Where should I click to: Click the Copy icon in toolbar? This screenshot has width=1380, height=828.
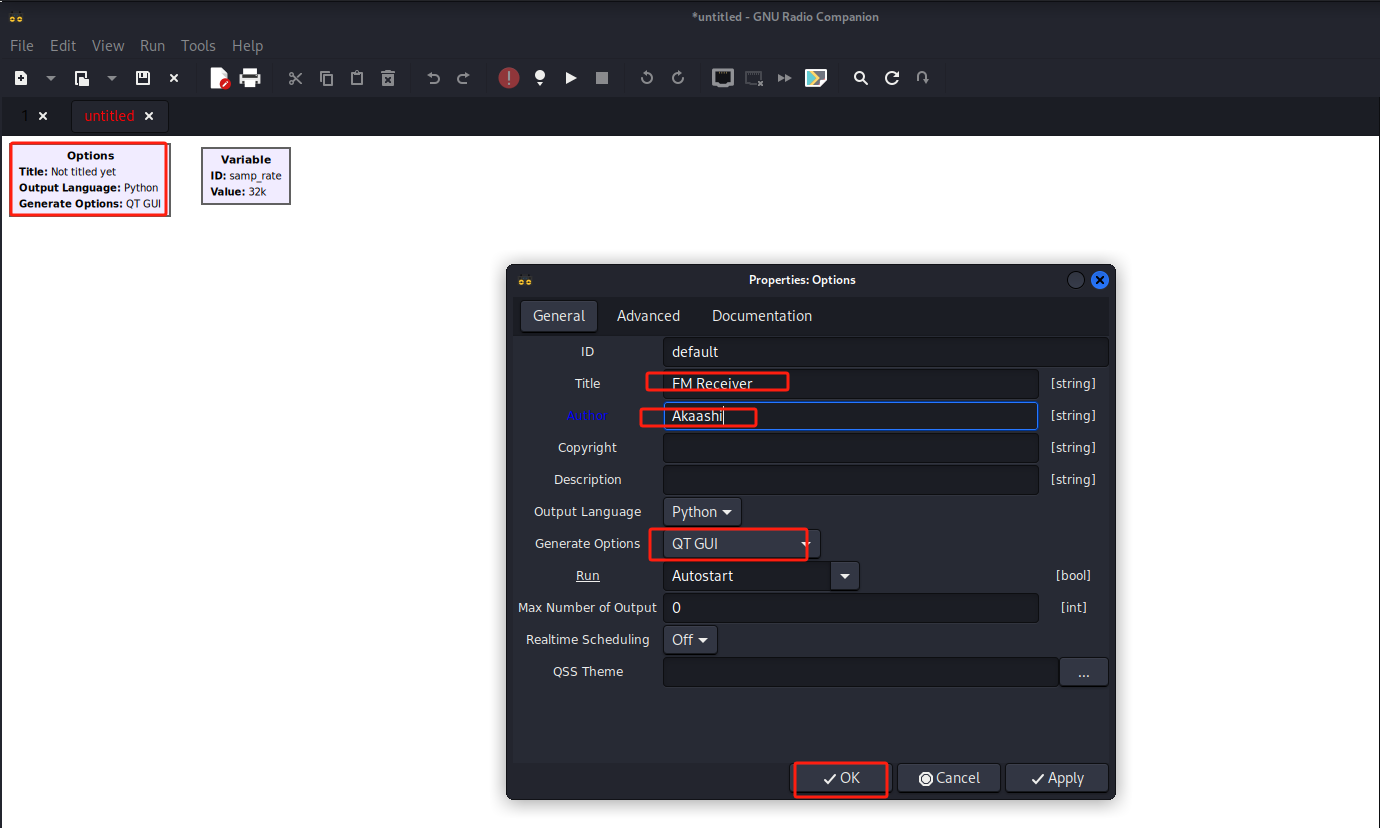pyautogui.click(x=326, y=78)
